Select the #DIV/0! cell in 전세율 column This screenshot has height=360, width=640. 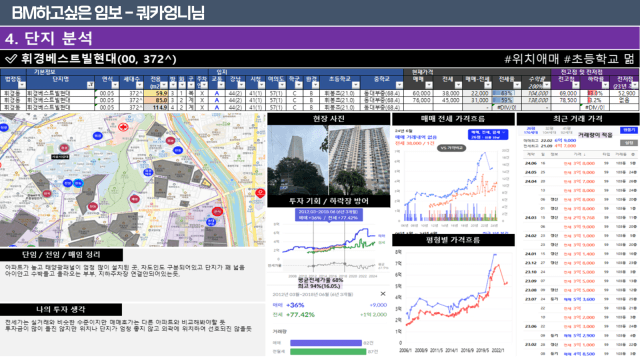(506, 107)
